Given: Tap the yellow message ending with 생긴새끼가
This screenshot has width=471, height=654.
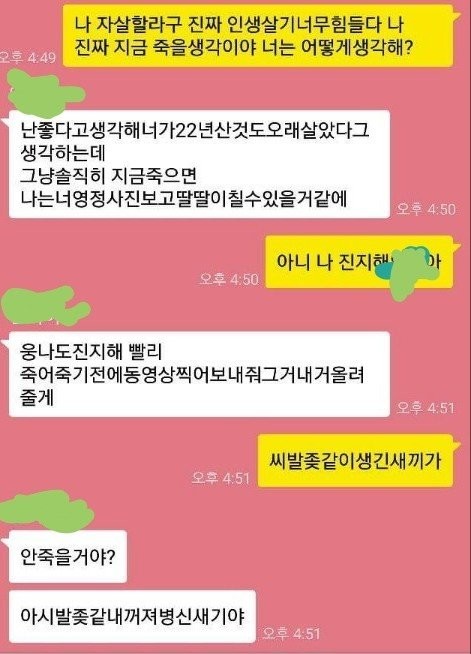Looking at the screenshot, I should 355,460.
